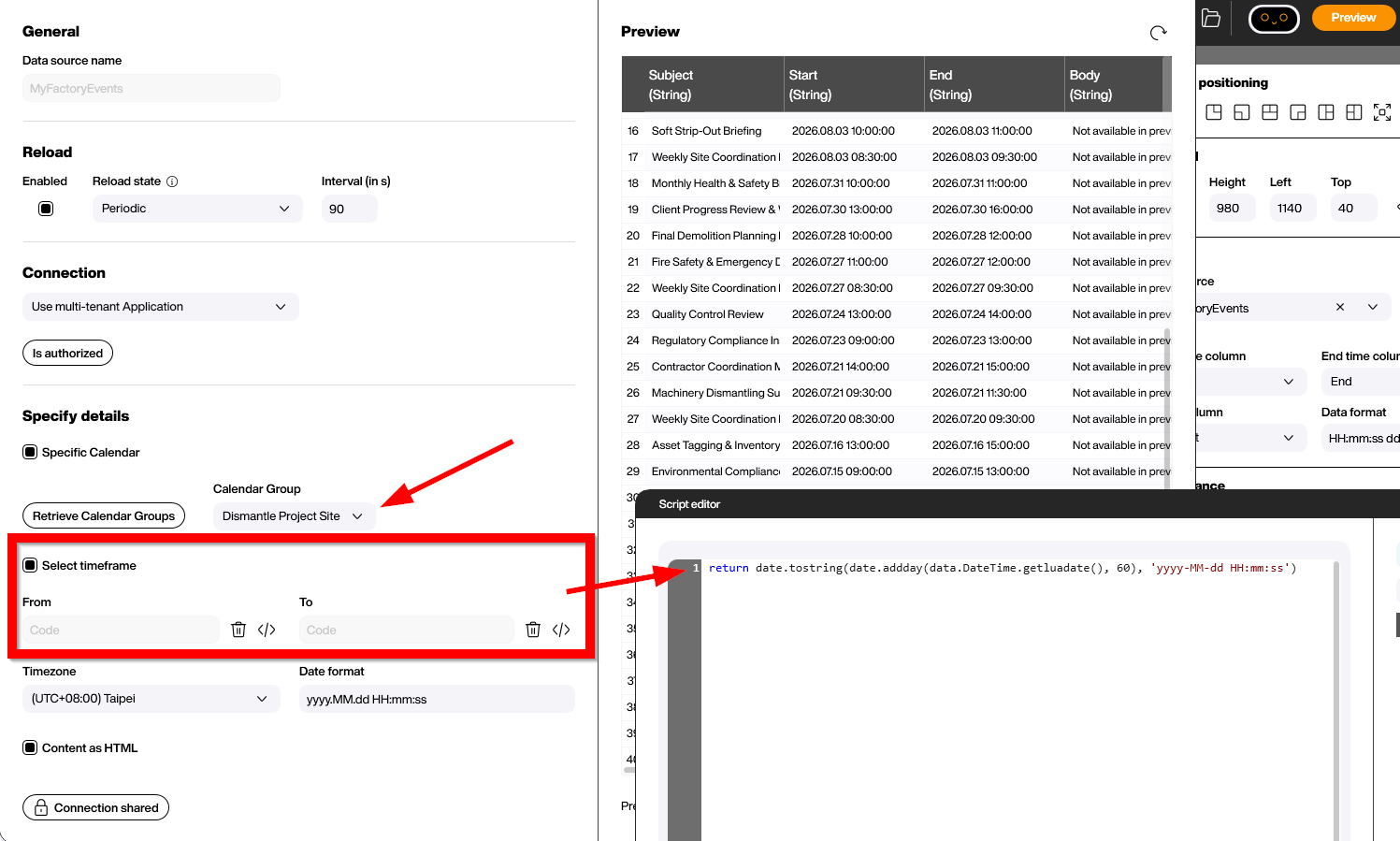This screenshot has height=841, width=1400.
Task: Click the From code input field
Action: click(x=121, y=630)
